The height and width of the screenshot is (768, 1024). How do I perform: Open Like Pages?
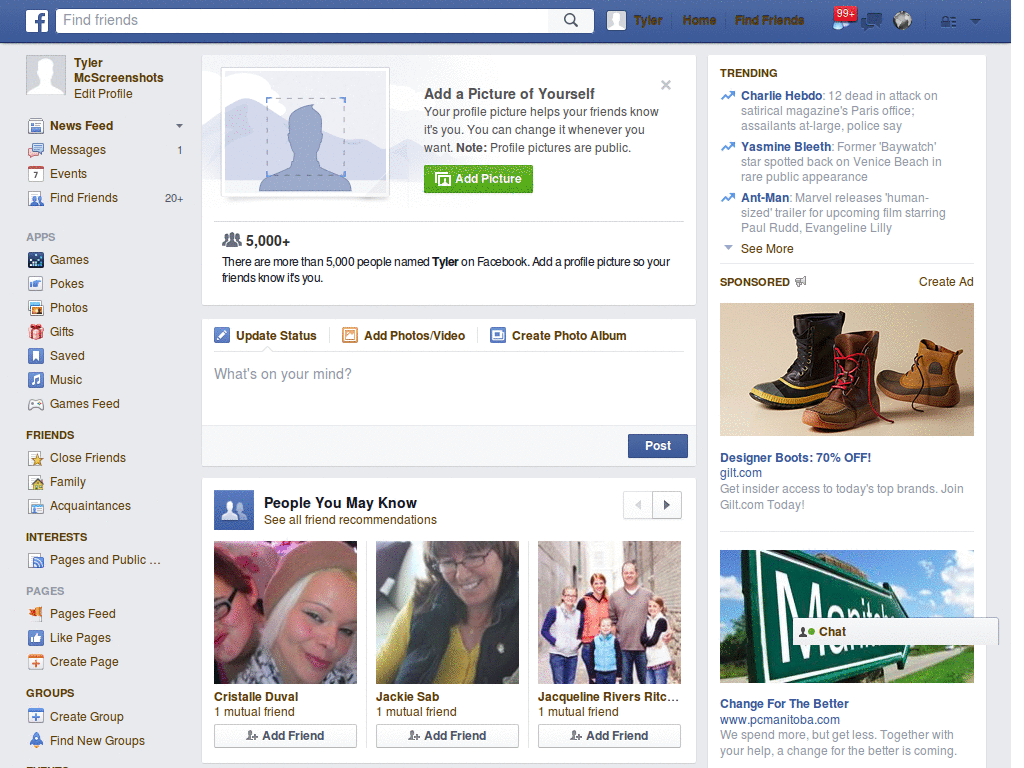pyautogui.click(x=80, y=638)
